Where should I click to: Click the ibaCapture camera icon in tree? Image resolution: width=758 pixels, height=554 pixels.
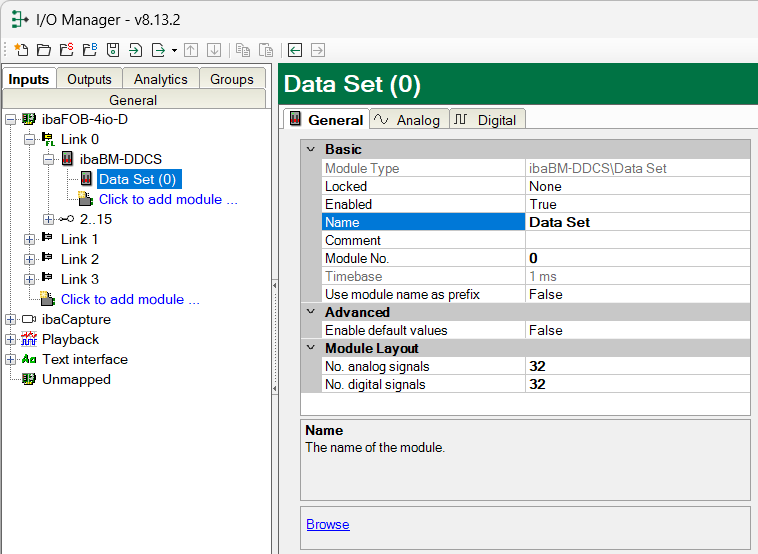29,319
